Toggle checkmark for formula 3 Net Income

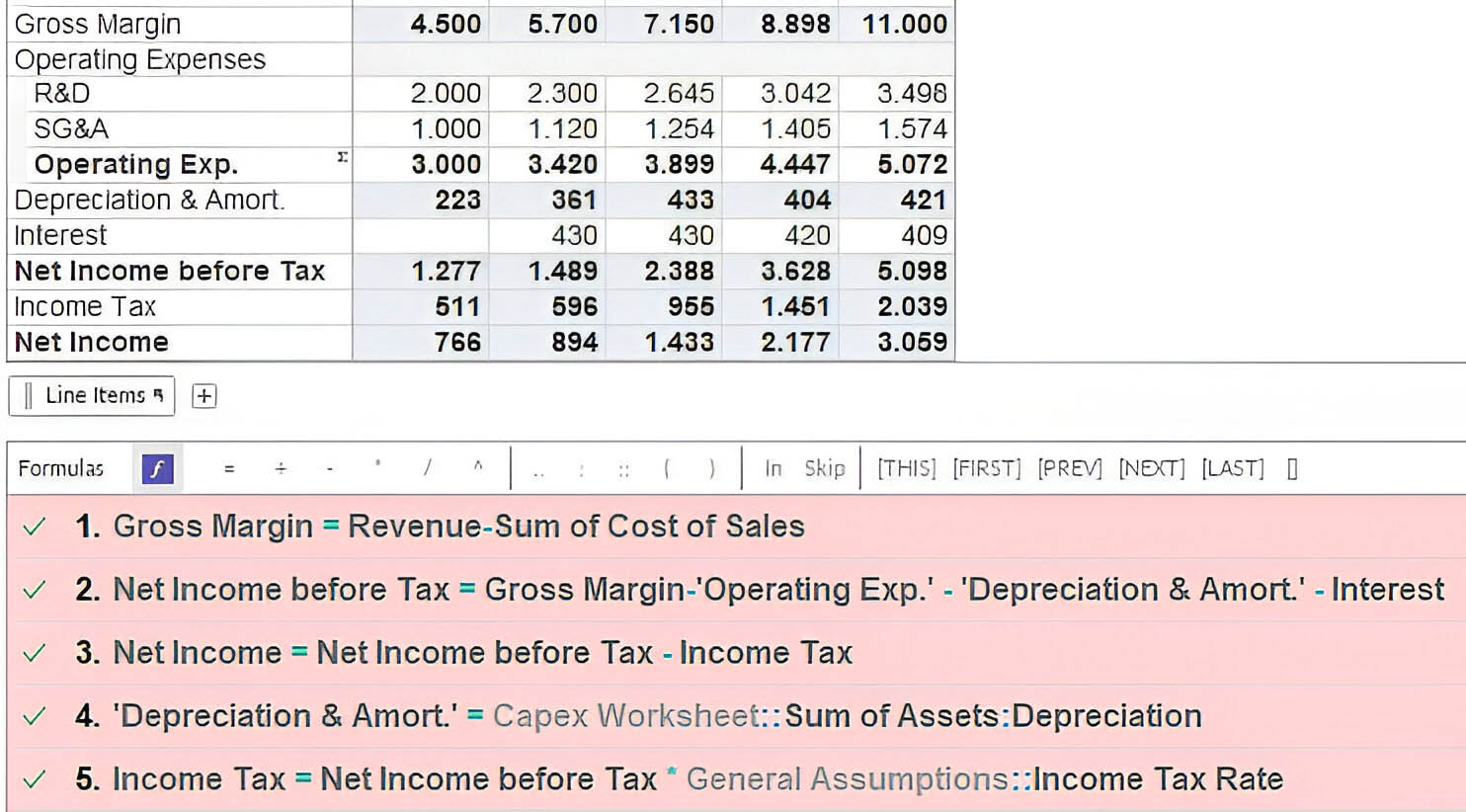point(35,653)
